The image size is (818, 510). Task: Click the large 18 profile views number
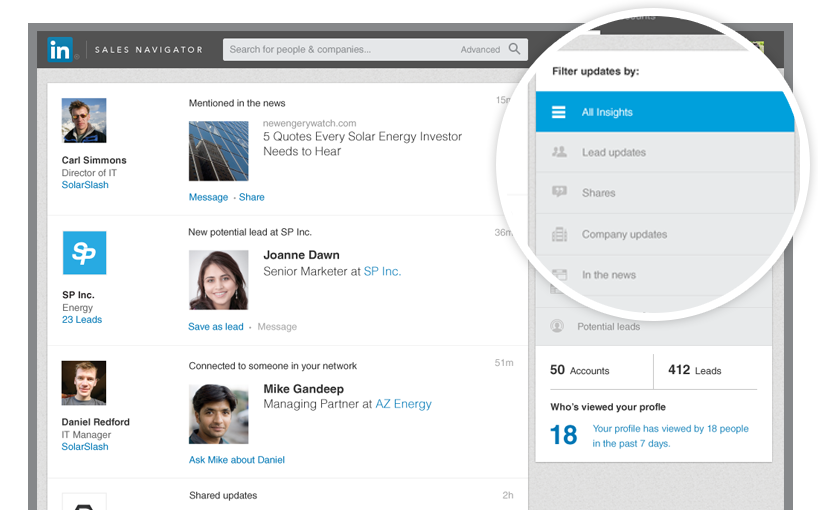click(x=563, y=435)
